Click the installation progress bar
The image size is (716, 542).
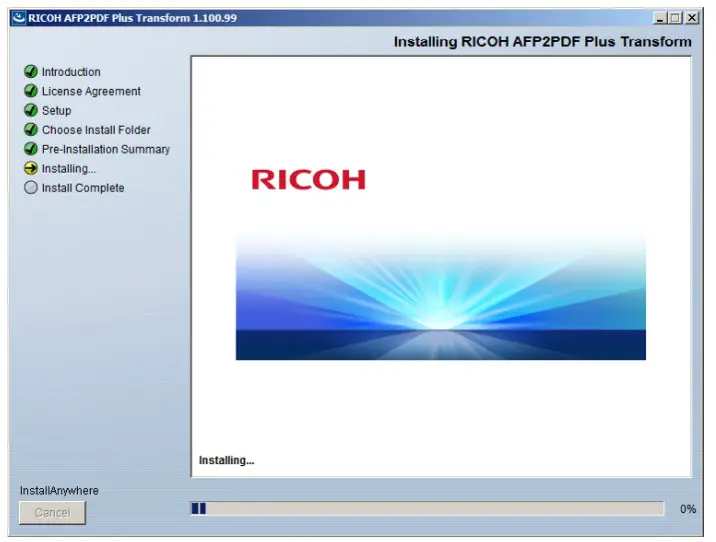pyautogui.click(x=427, y=508)
